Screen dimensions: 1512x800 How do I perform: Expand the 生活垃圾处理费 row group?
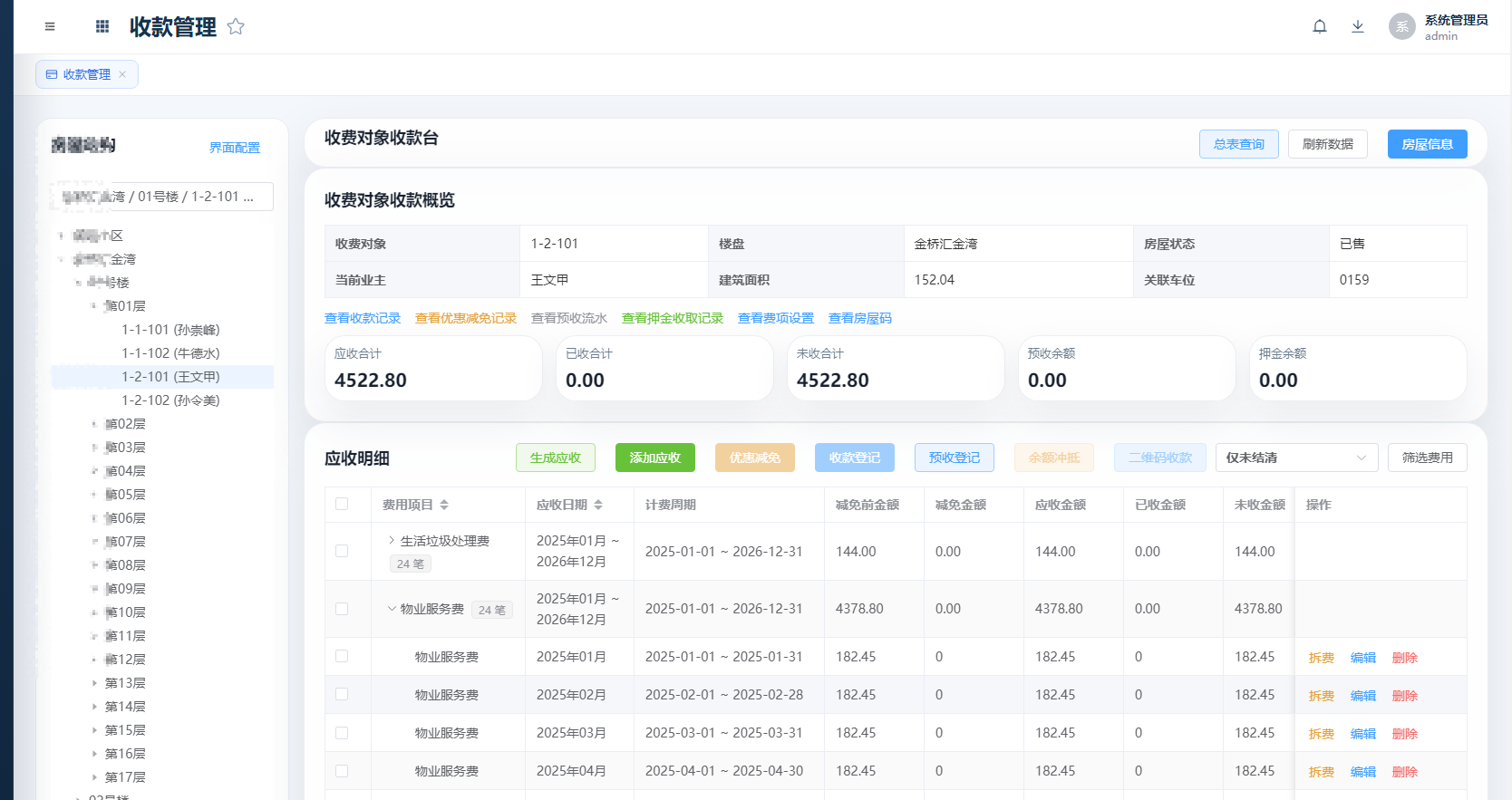pyautogui.click(x=392, y=540)
